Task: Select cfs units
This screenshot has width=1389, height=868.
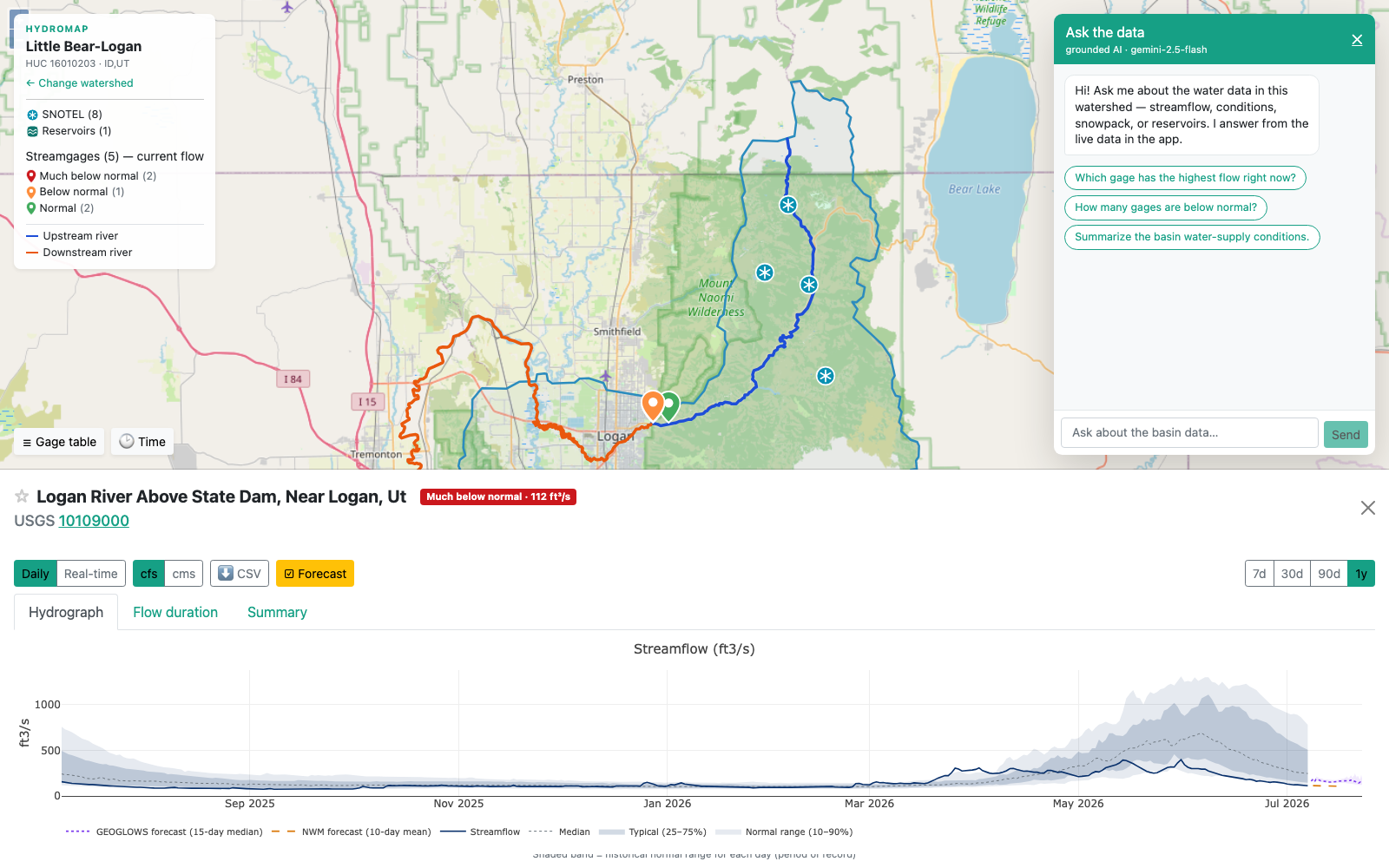Action: [x=149, y=574]
